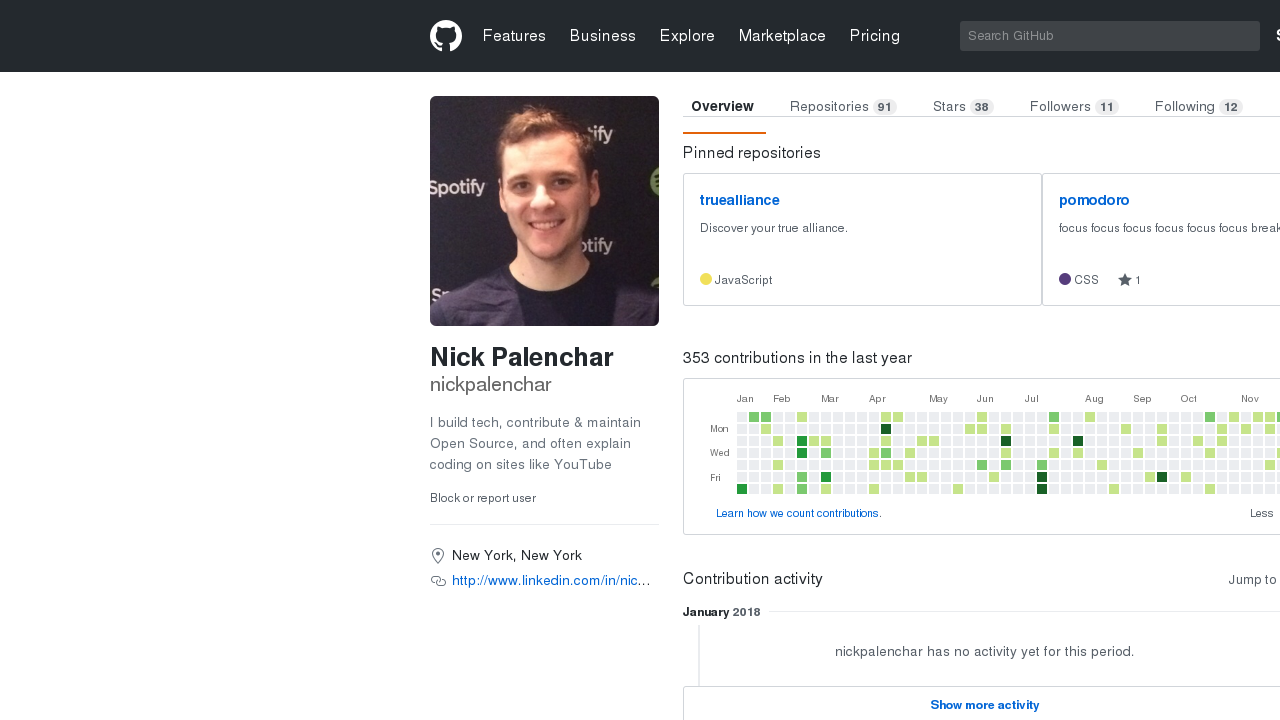Click Show more activity button

point(984,704)
